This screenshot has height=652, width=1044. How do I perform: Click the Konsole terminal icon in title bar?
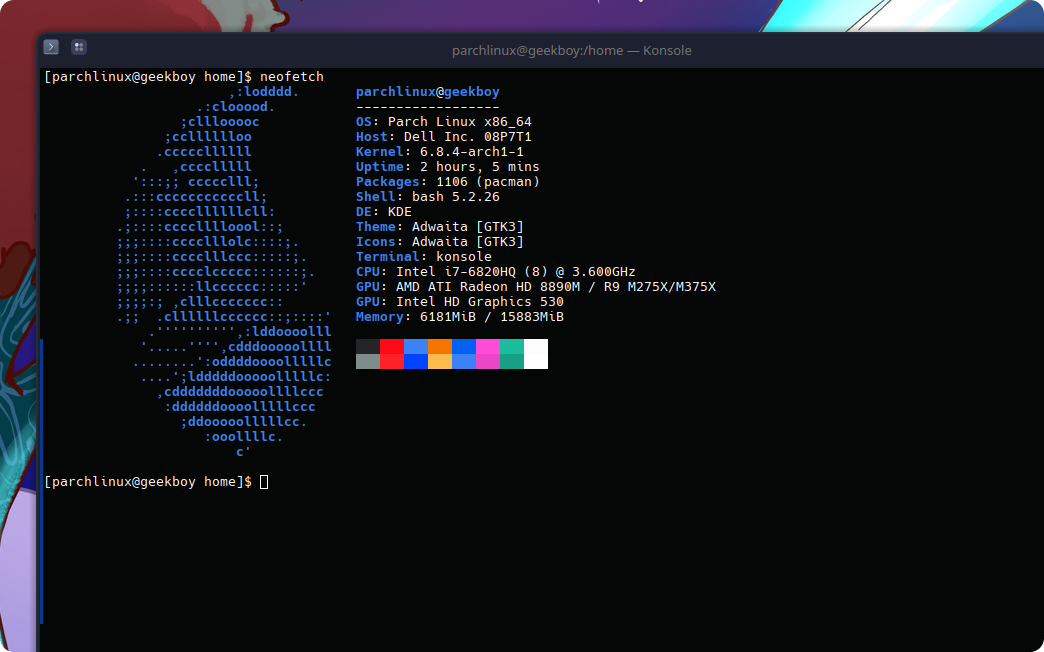[x=50, y=46]
